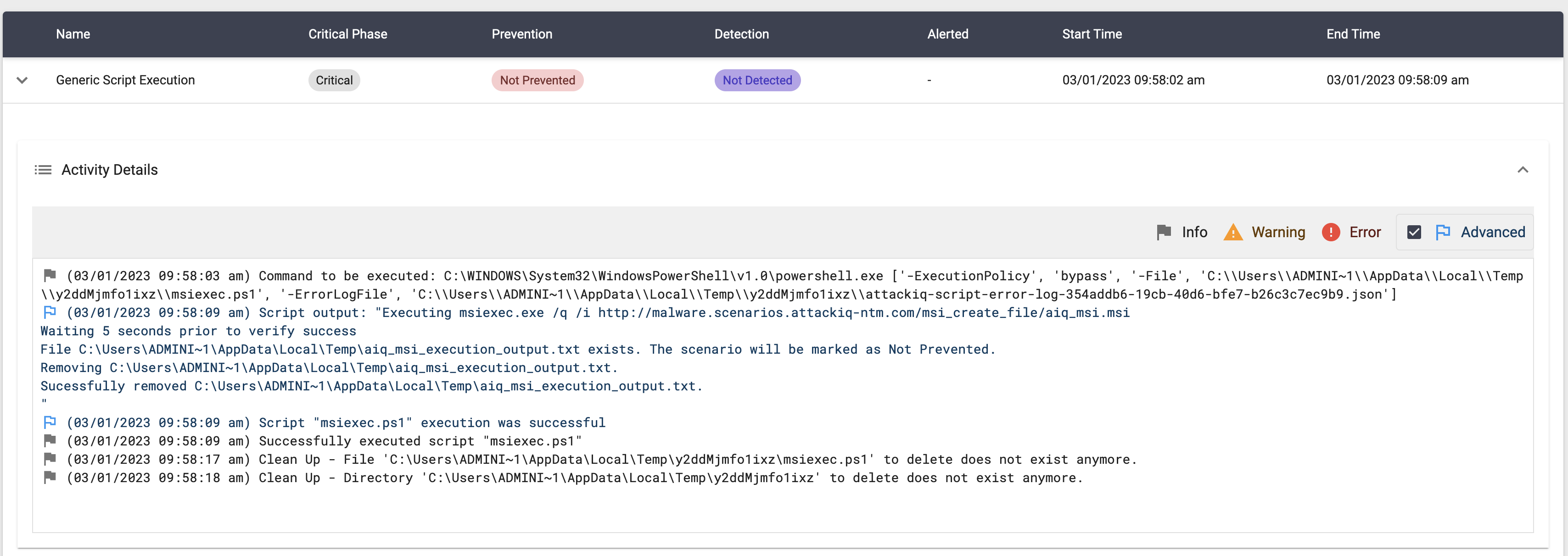Sort by the Critical Phase column header
Screen dimensions: 1568x556
point(347,34)
